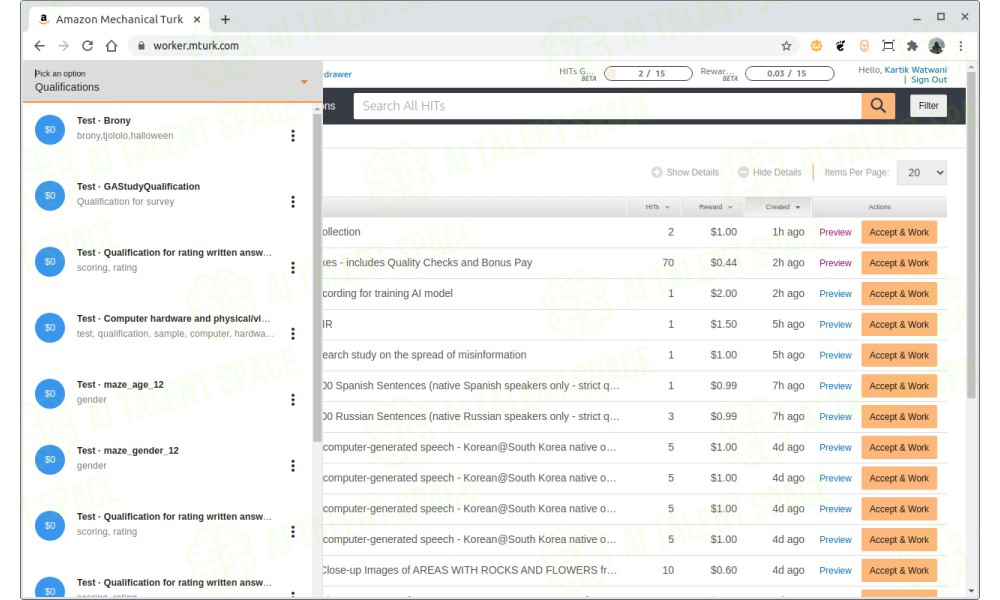The image size is (1000, 600).
Task: Close the Amazon Mechanical Turk tab
Action: point(197,20)
